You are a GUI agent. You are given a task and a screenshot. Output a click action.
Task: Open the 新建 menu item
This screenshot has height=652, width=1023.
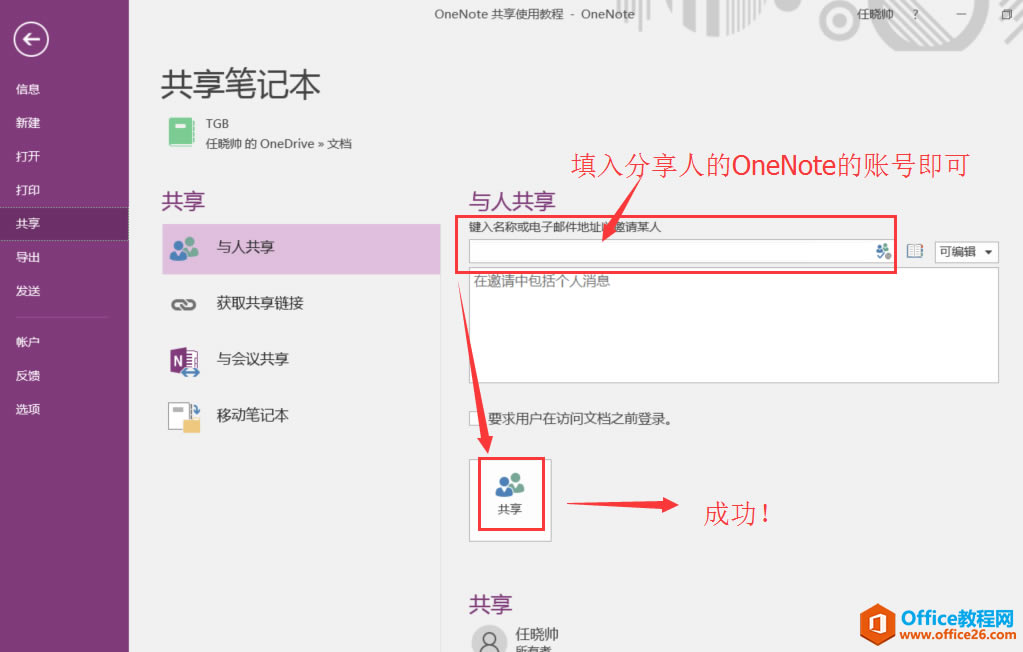point(27,122)
